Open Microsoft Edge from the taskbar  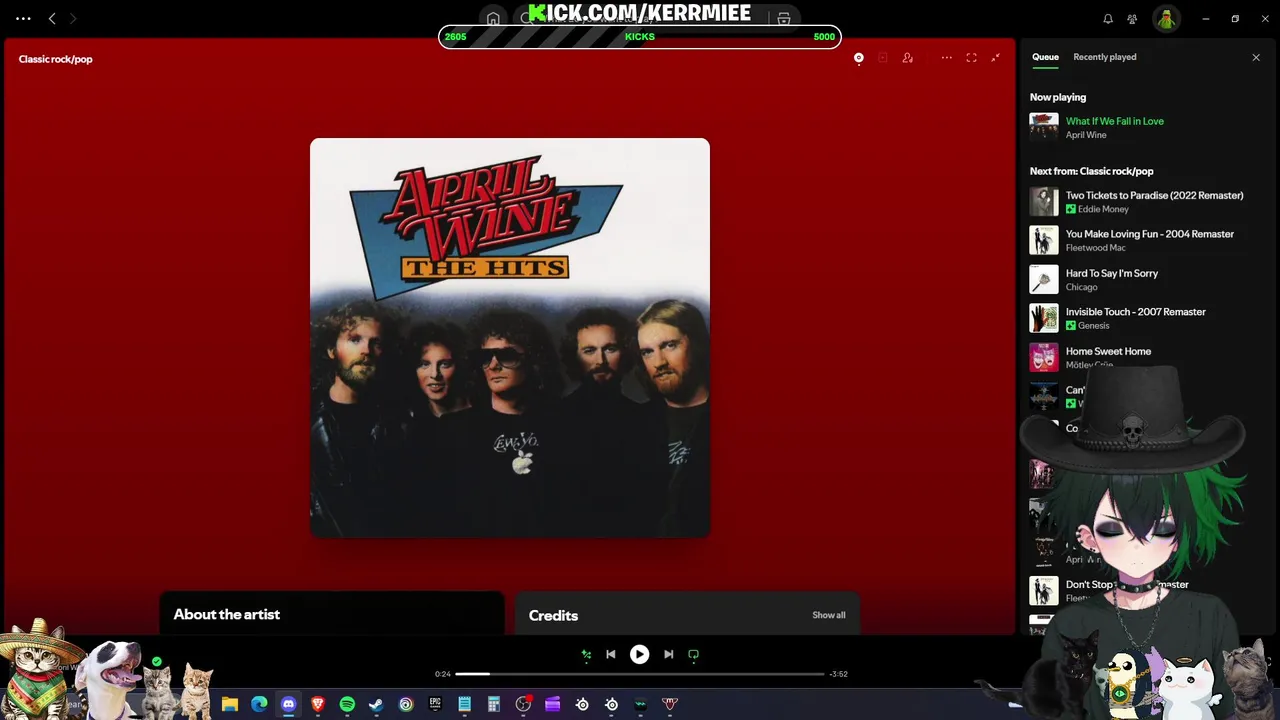click(x=259, y=705)
